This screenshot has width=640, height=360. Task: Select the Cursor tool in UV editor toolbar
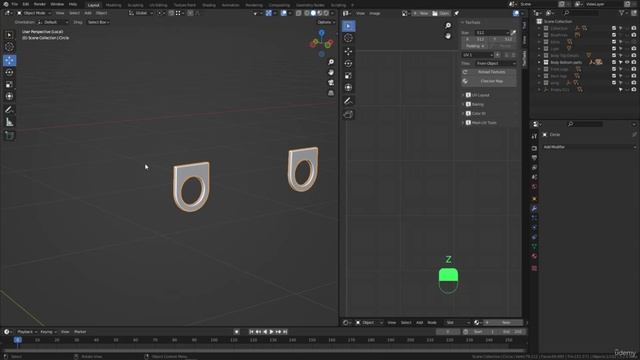[x=348, y=38]
